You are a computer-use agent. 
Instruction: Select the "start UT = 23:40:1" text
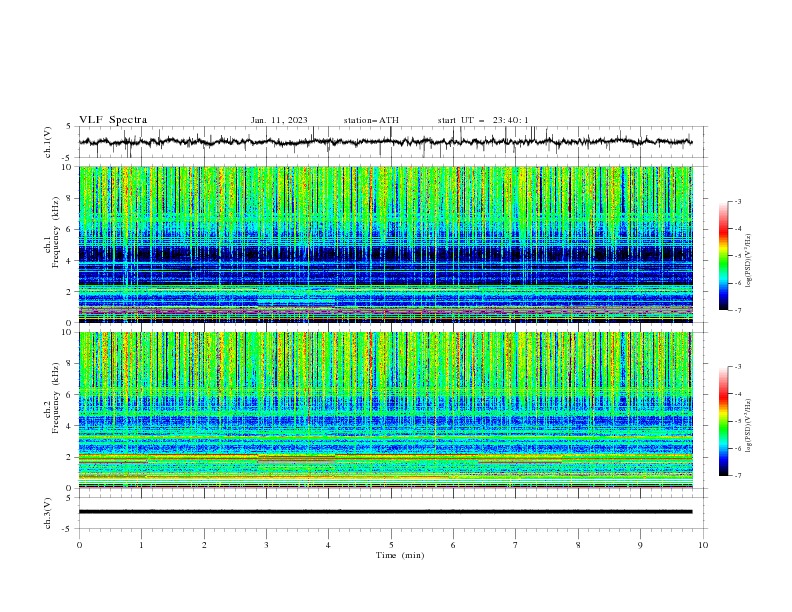[483, 120]
